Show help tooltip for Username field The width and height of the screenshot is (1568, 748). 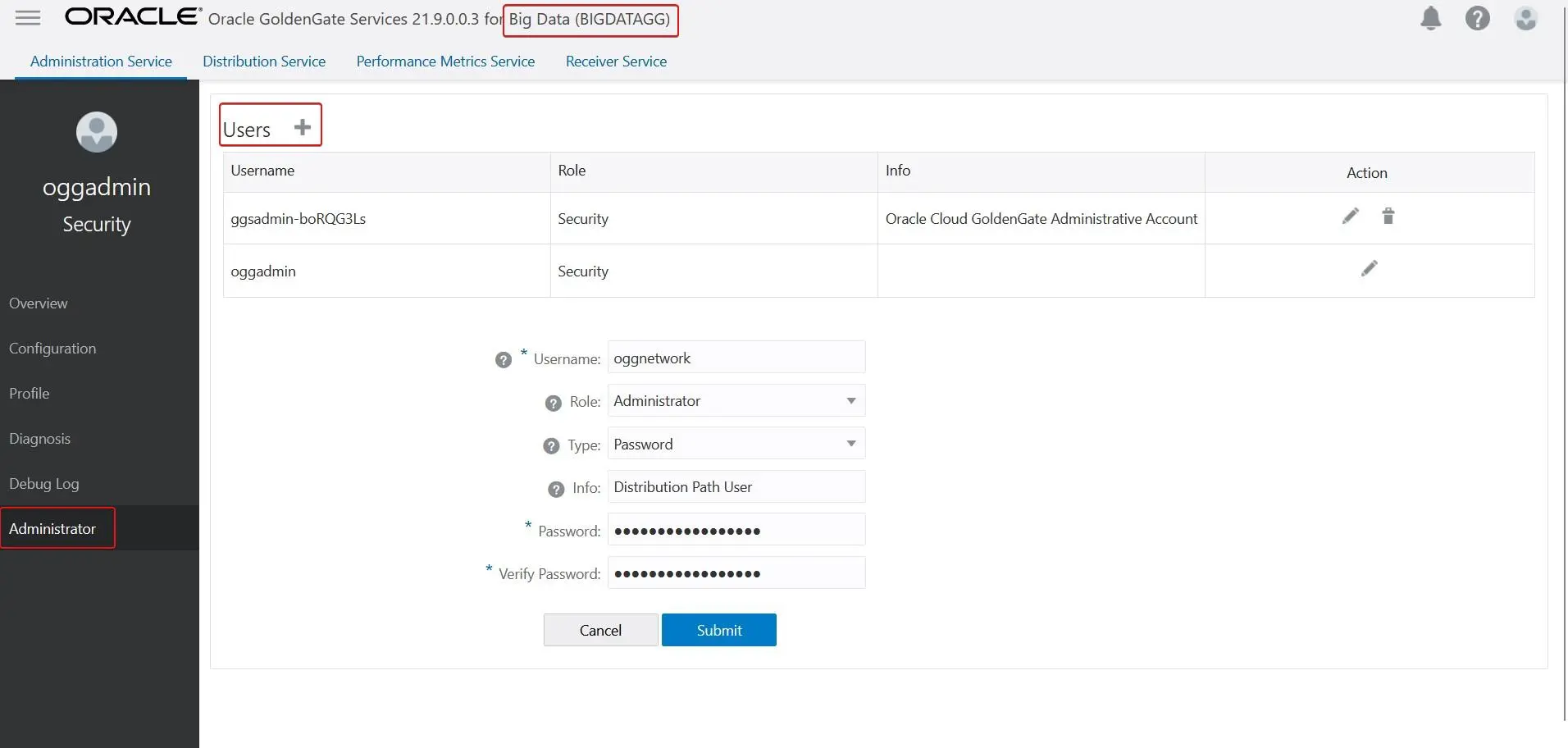pyautogui.click(x=504, y=360)
